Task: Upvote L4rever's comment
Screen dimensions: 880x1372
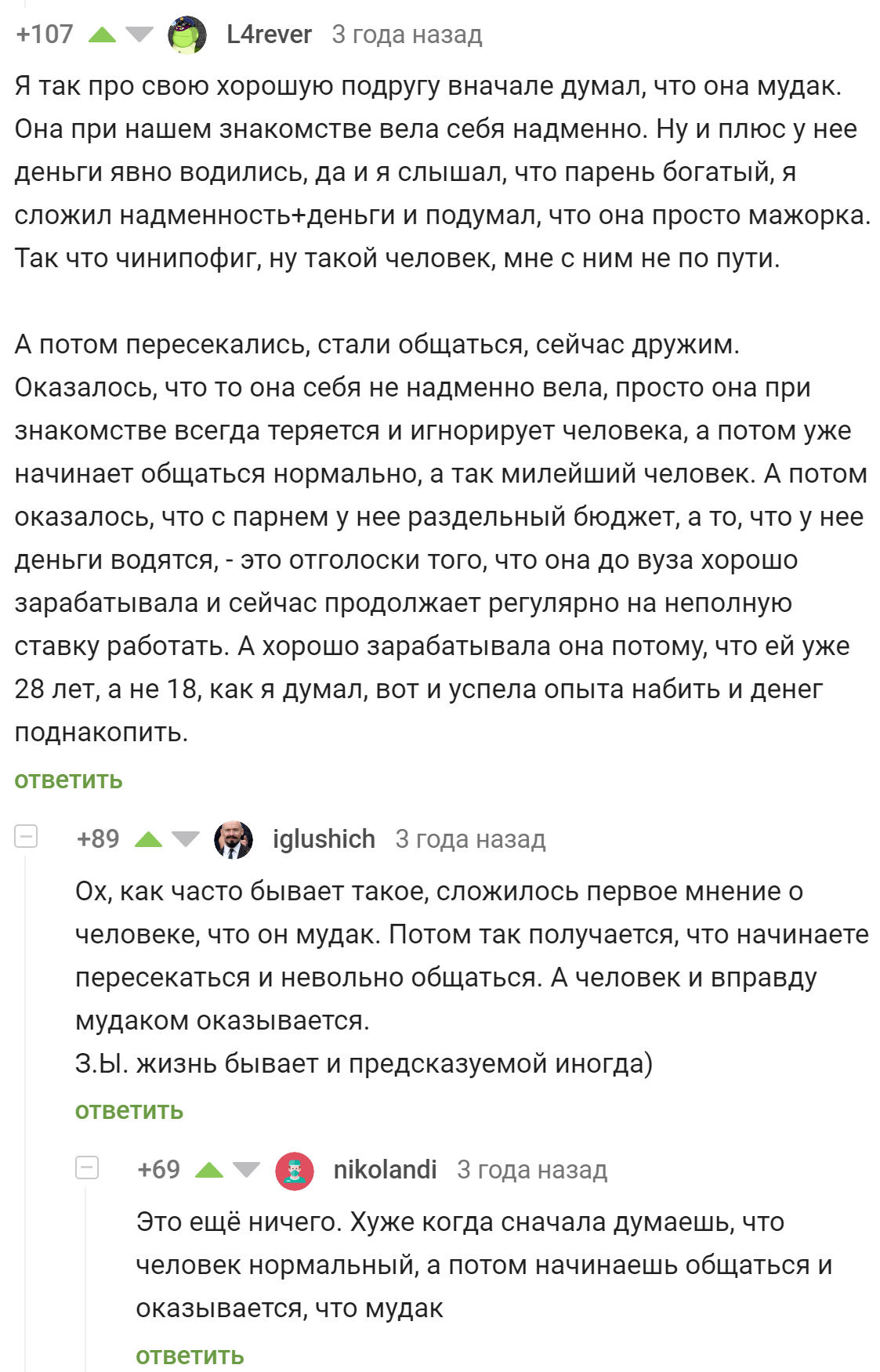Action: click(x=102, y=34)
